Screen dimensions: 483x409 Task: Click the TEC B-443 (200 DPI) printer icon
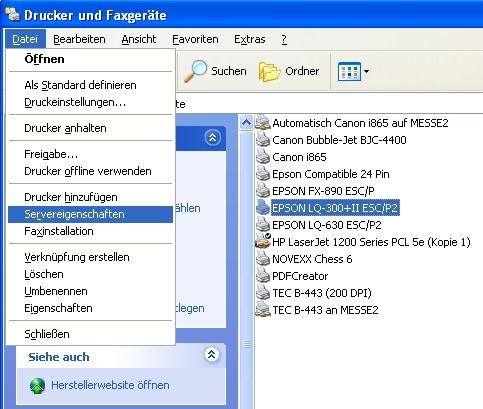point(263,293)
